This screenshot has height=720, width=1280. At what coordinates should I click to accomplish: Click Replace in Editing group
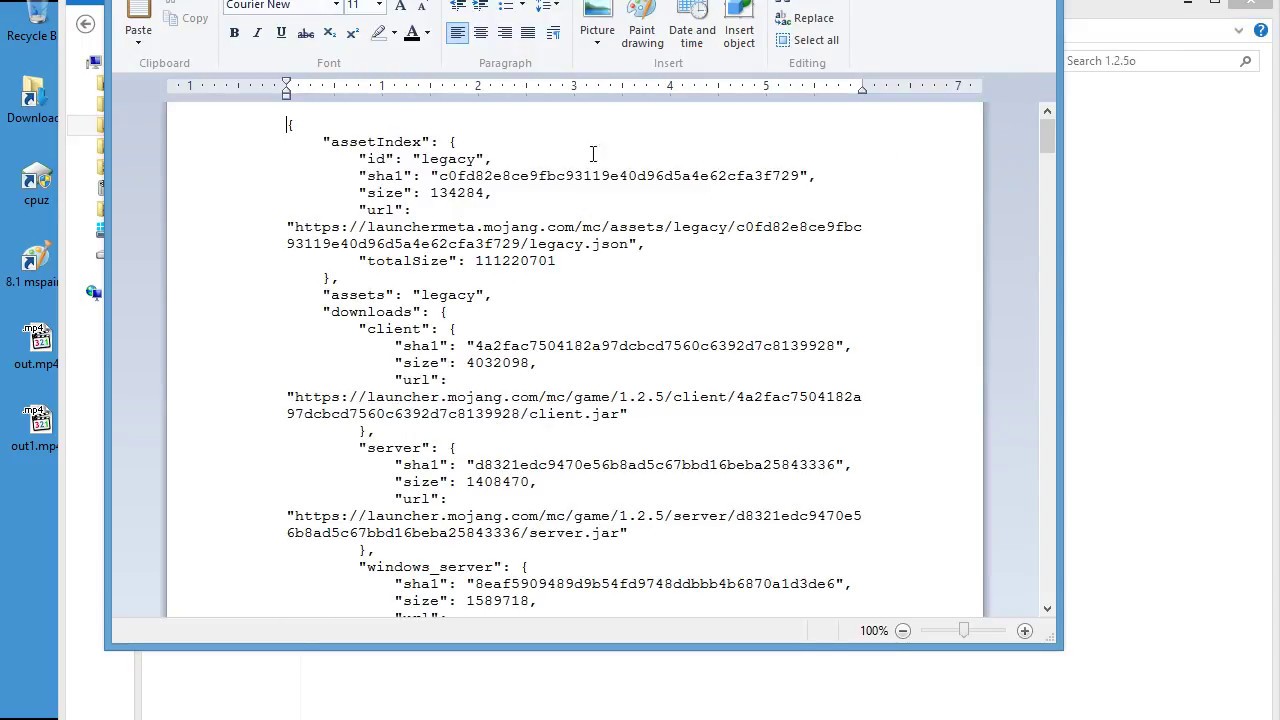(x=805, y=18)
